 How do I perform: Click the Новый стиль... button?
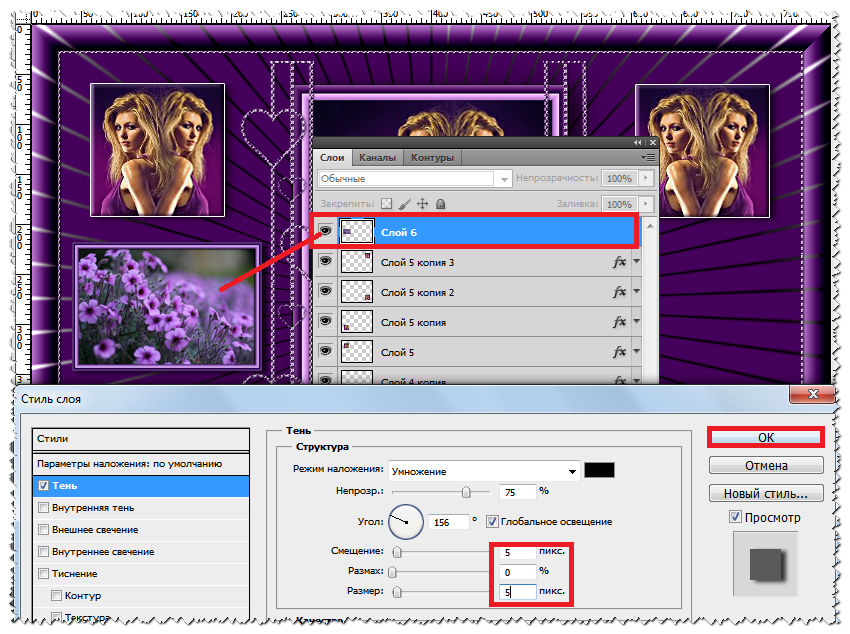tap(766, 494)
